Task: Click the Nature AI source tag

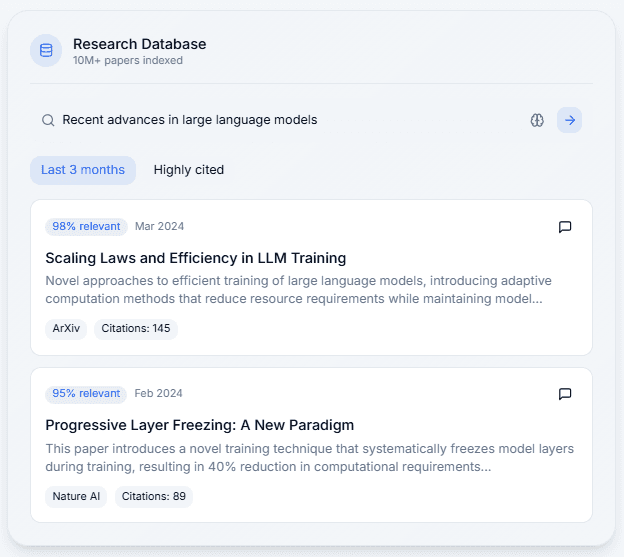Action: [x=76, y=496]
